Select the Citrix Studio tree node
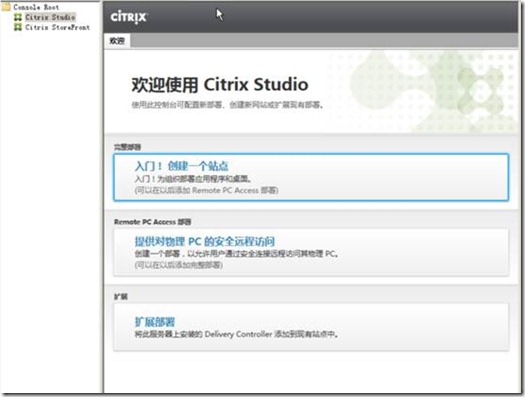Viewport: 525px width, 397px height. 50,17
